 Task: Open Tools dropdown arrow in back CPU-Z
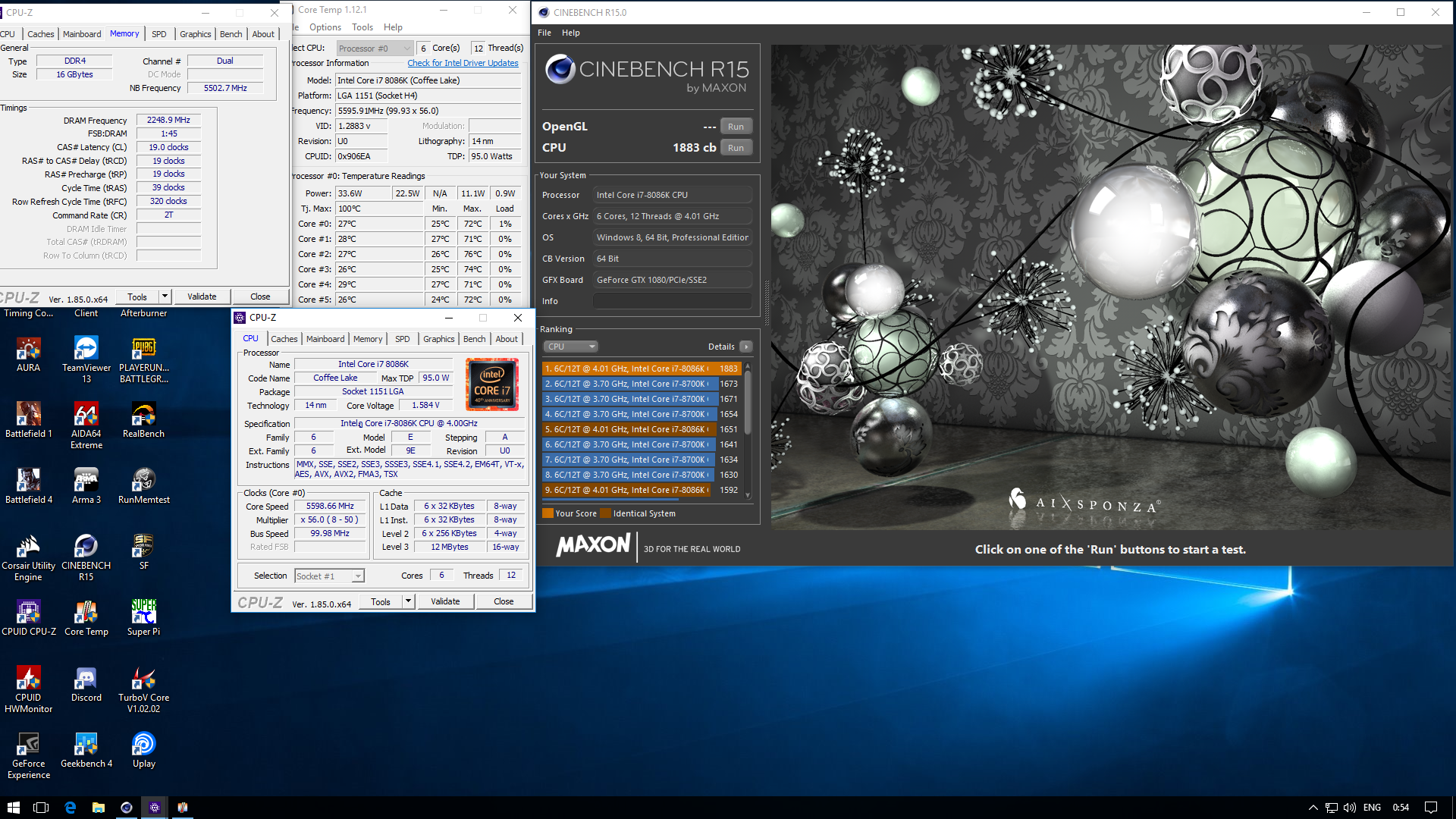(x=165, y=297)
